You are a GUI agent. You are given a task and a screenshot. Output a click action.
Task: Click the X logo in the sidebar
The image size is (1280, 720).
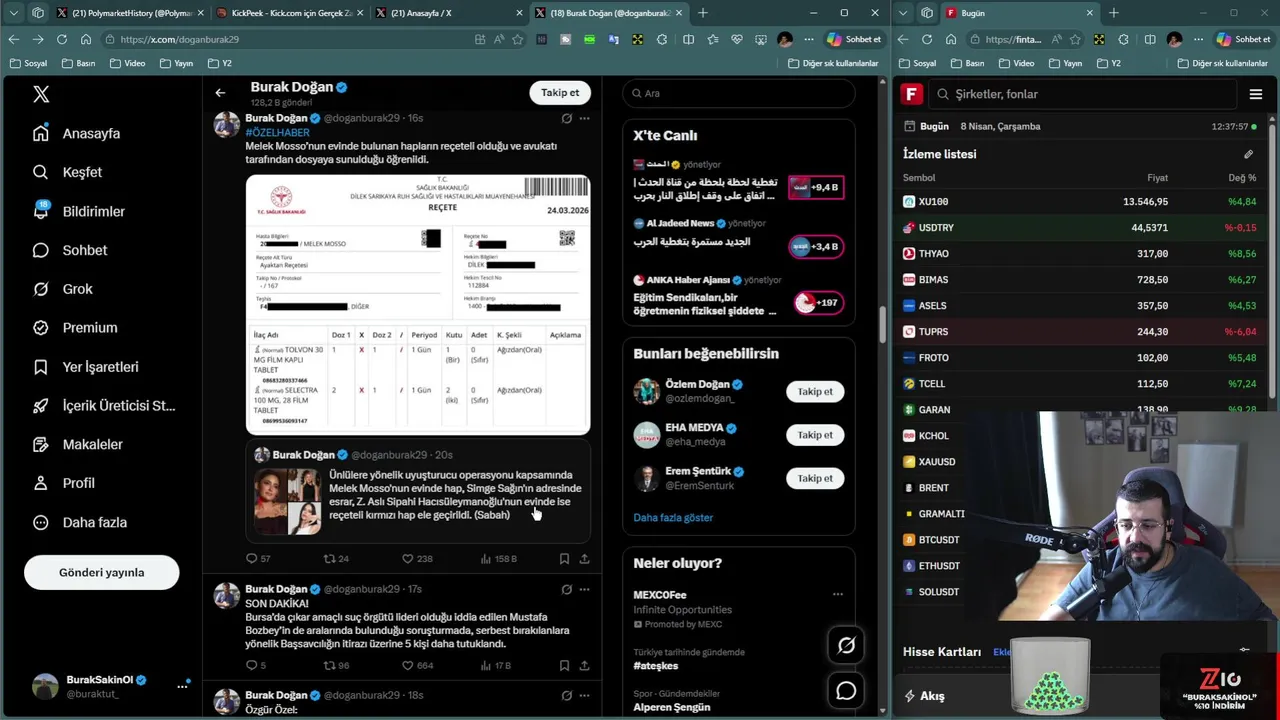click(x=41, y=94)
